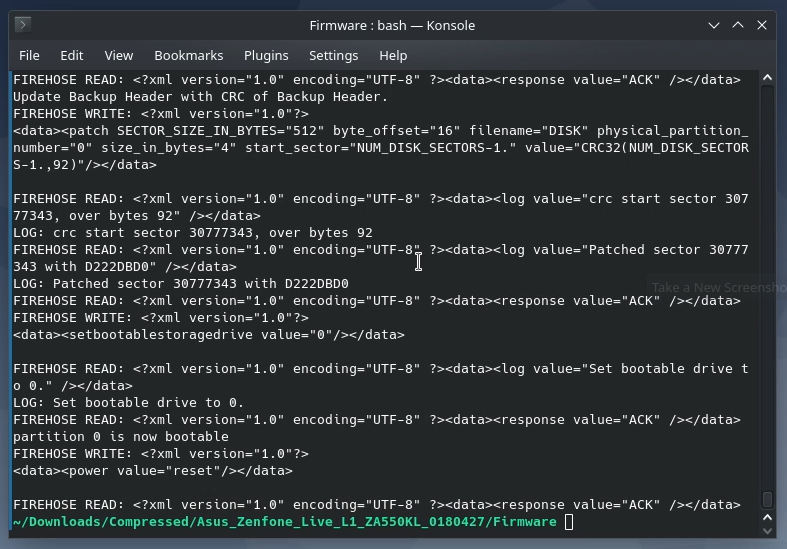Click 'Update Backup Header with CRC' line
Screen dimensions: 787x549
pos(201,97)
